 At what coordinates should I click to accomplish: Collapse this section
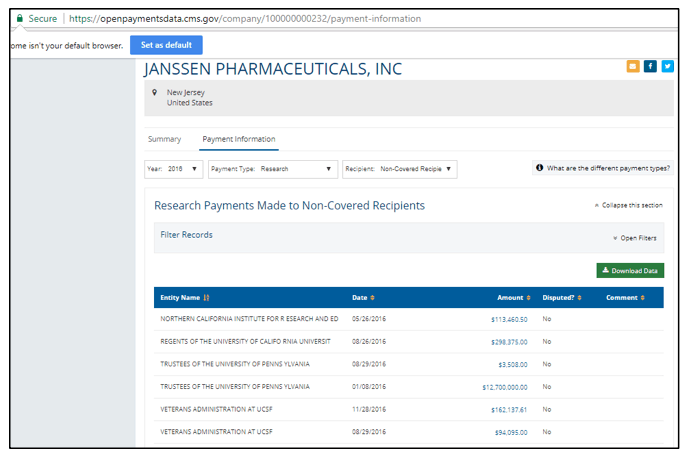tap(628, 205)
